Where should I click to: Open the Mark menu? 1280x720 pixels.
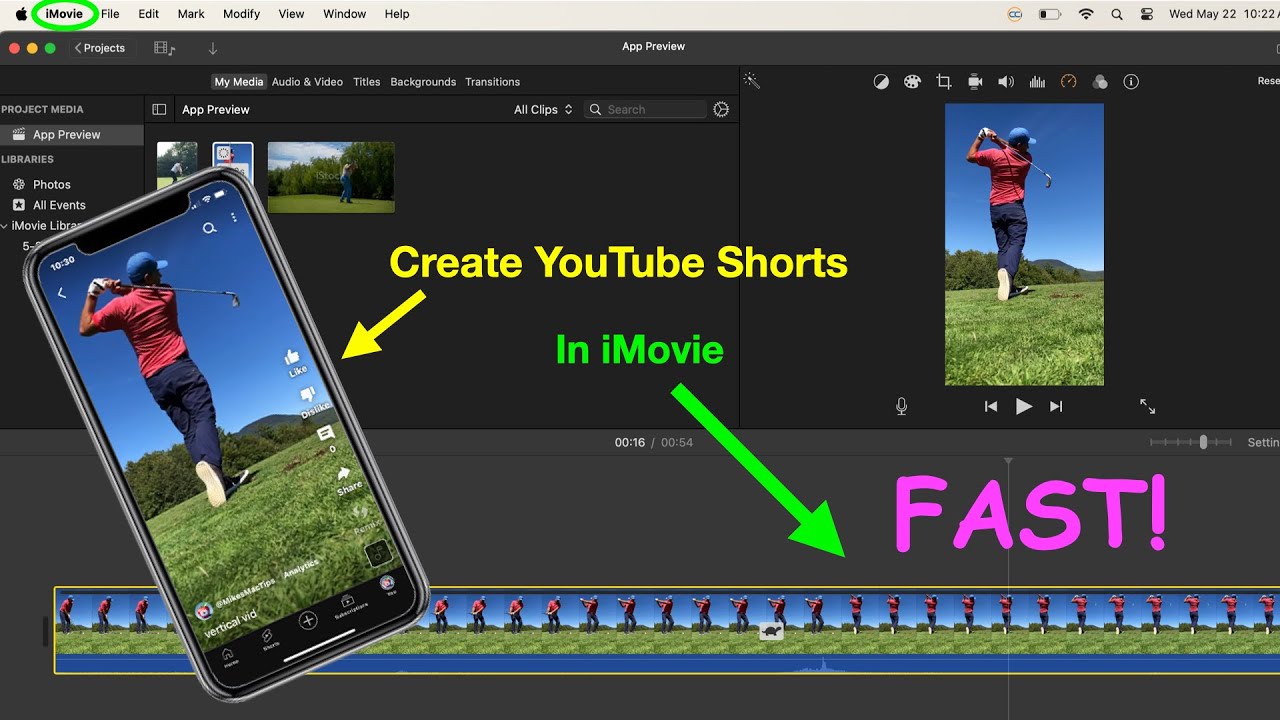click(x=191, y=14)
